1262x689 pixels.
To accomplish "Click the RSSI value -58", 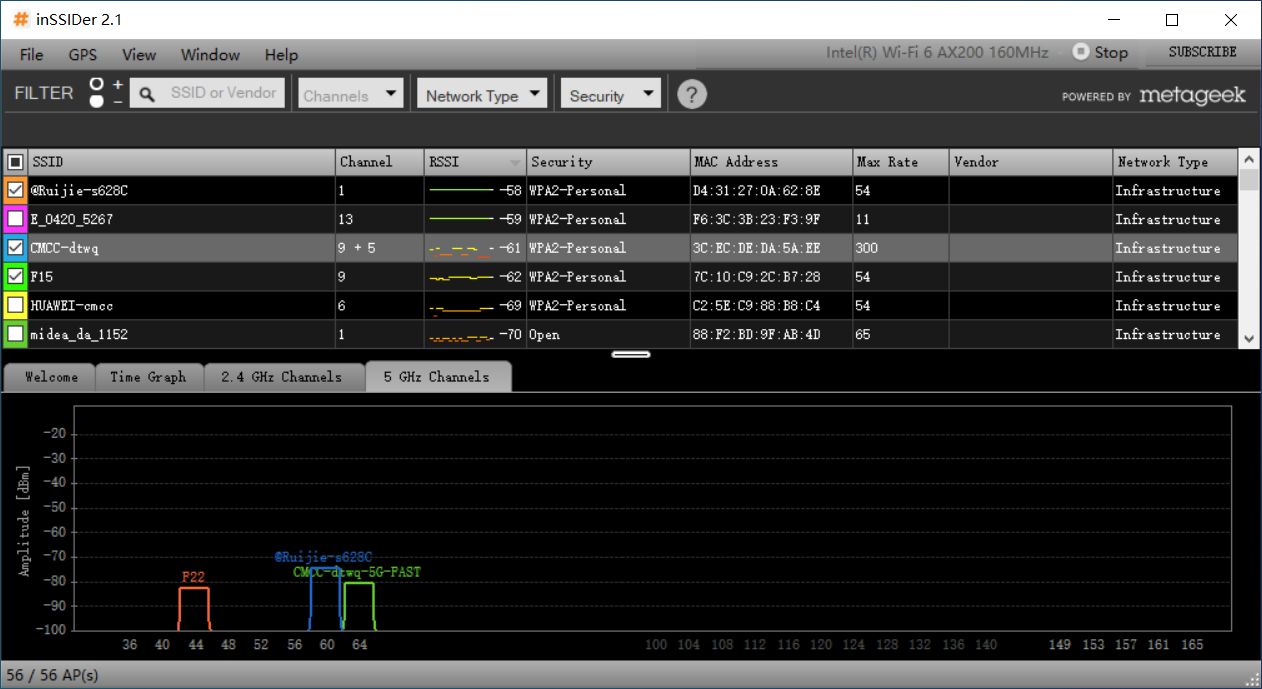I will pyautogui.click(x=511, y=191).
